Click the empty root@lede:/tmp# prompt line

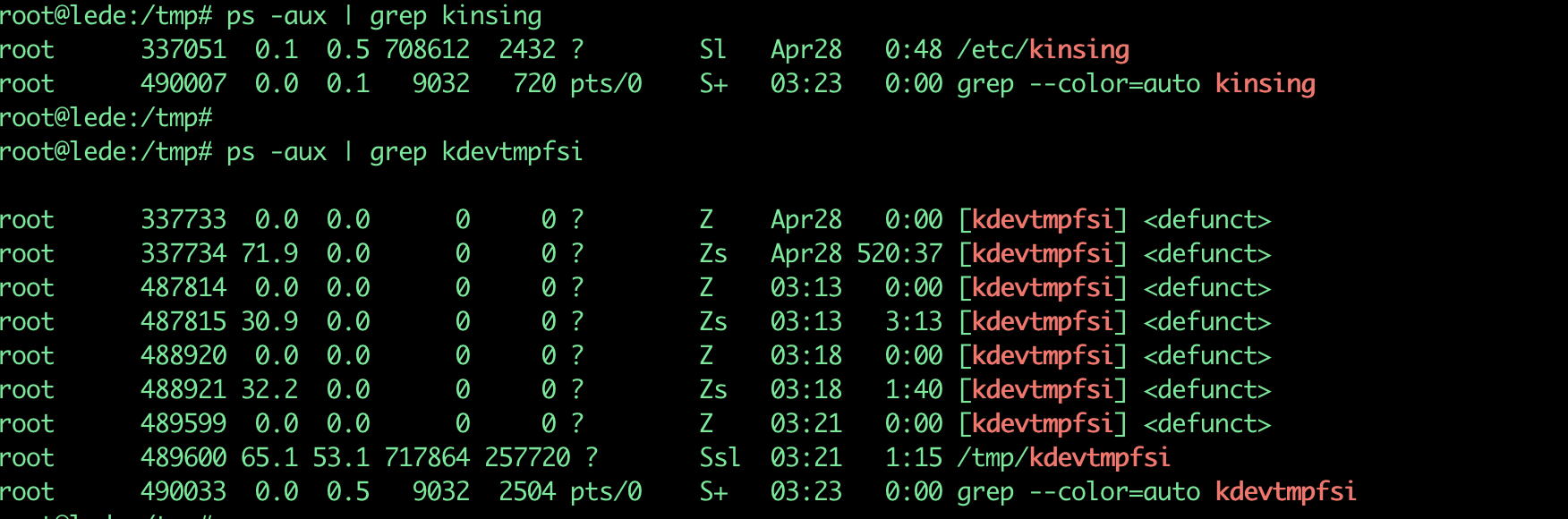coord(106,118)
